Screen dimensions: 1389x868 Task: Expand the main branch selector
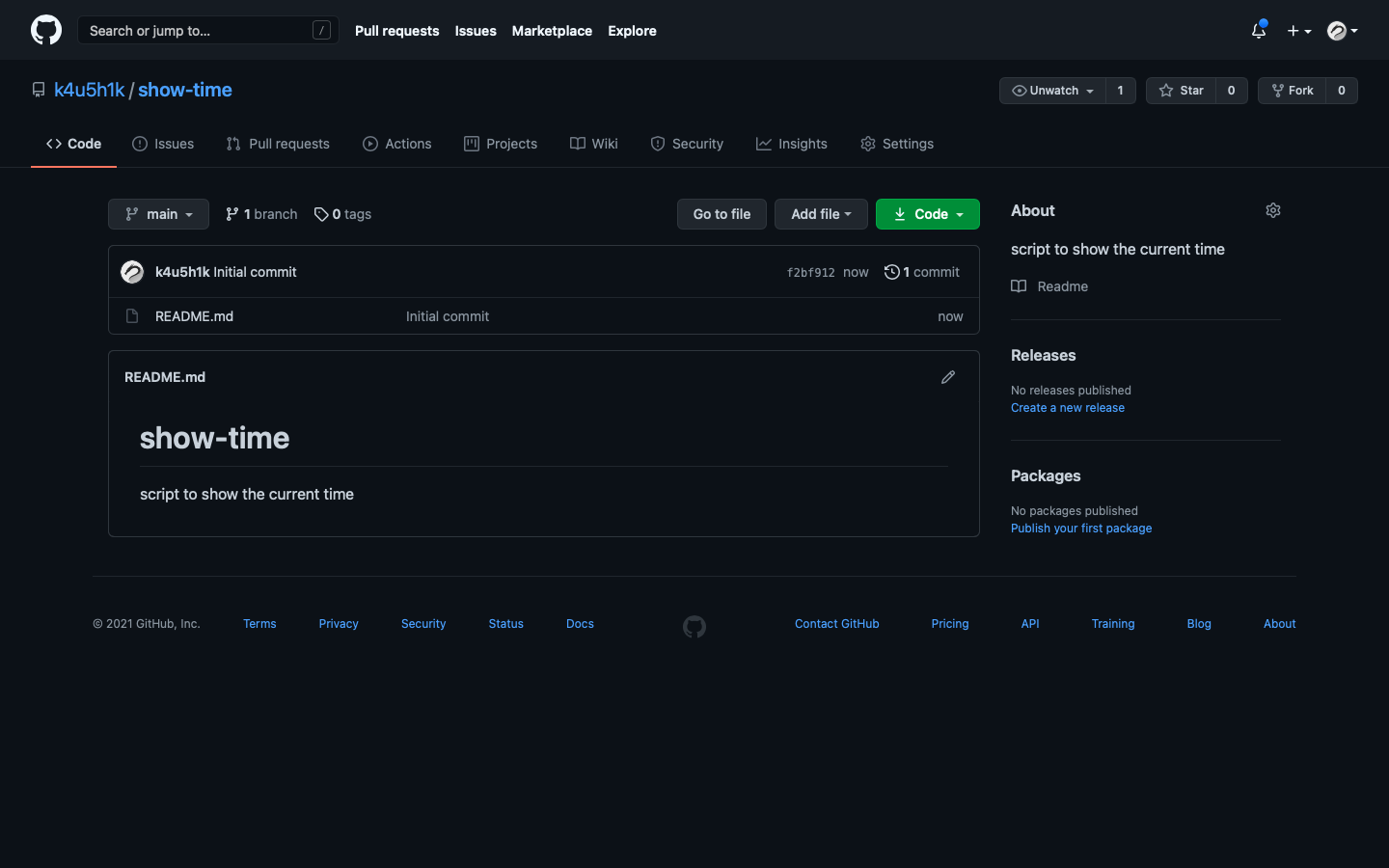pos(158,214)
